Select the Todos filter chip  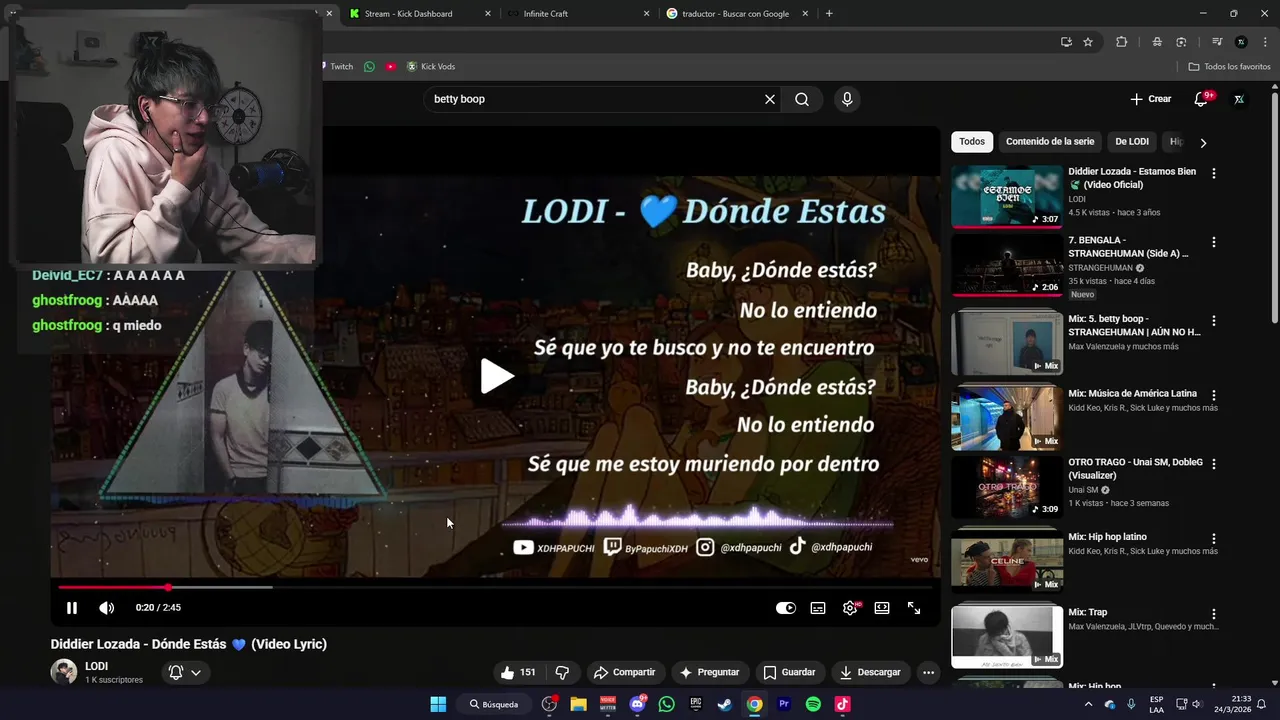972,142
